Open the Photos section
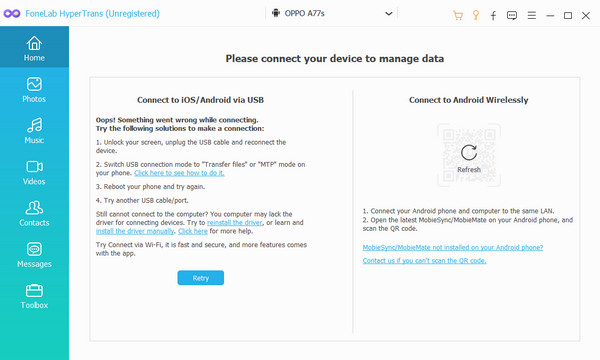The height and width of the screenshot is (360, 600). point(34,90)
